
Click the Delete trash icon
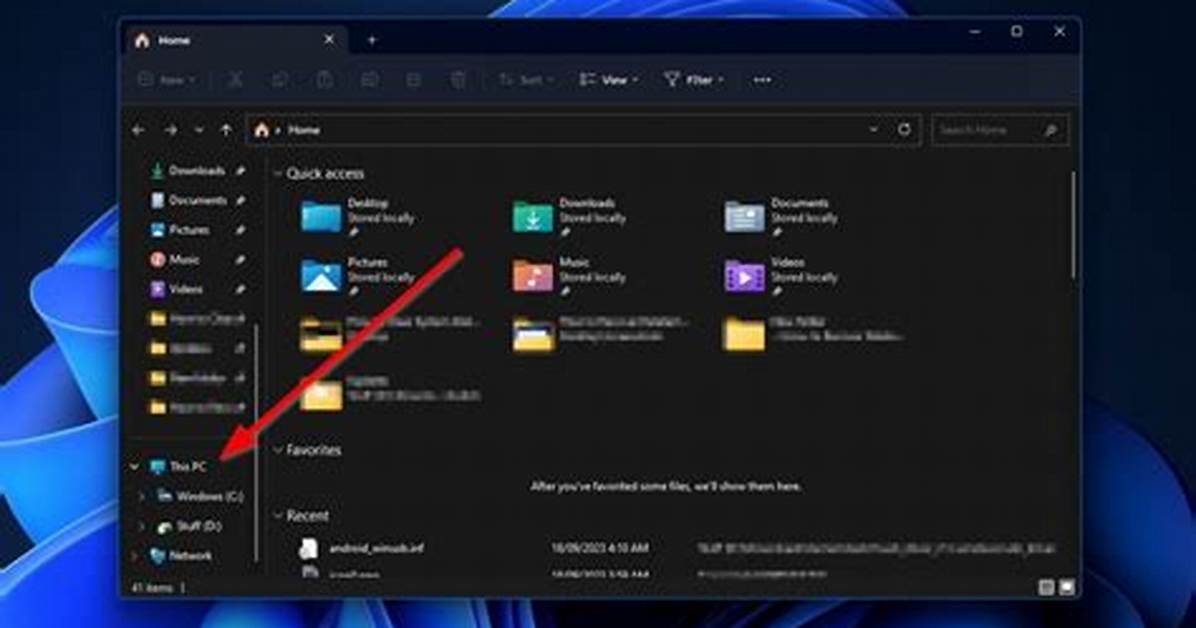[458, 79]
